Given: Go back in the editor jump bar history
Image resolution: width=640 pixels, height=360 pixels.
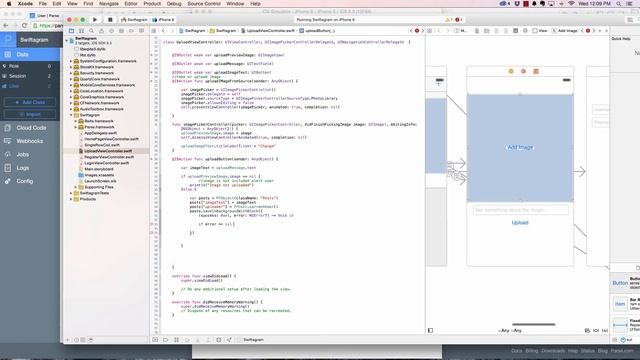Looking at the screenshot, I should pos(163,31).
